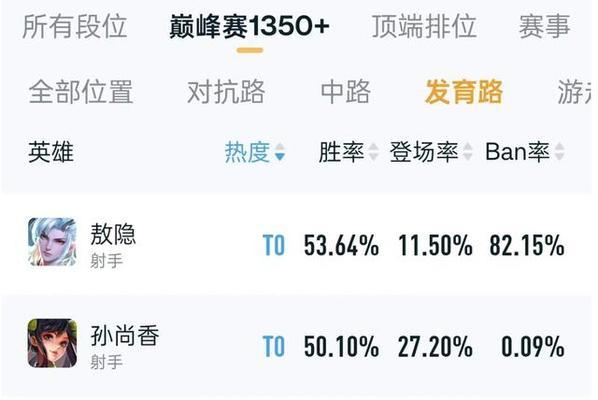Switch to 所有段位 tab
Image resolution: width=598 pixels, height=400 pixels.
click(x=75, y=26)
